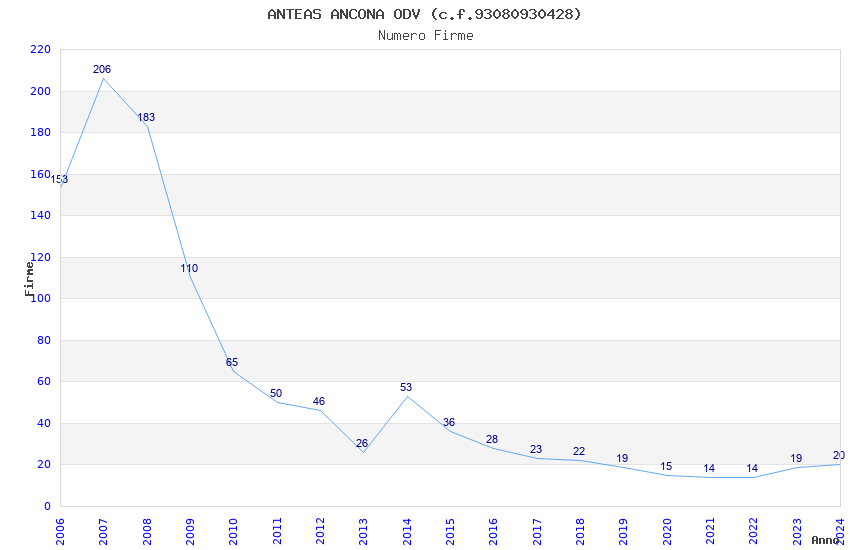Click the subtitle Numero Firme
This screenshot has height=550, width=850.
[426, 36]
